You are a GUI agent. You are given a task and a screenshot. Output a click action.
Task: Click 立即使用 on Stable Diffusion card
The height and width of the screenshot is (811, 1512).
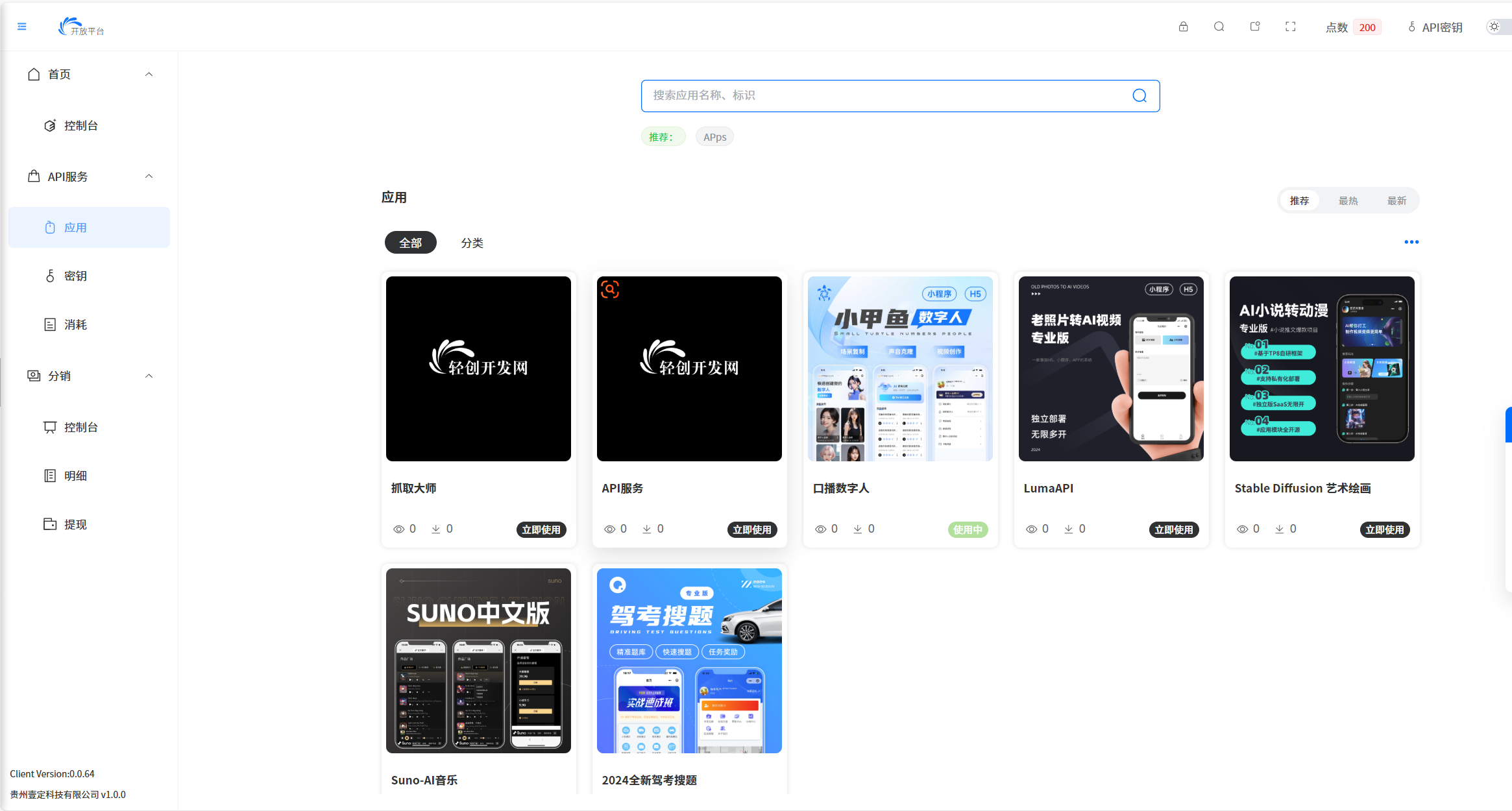1385,529
